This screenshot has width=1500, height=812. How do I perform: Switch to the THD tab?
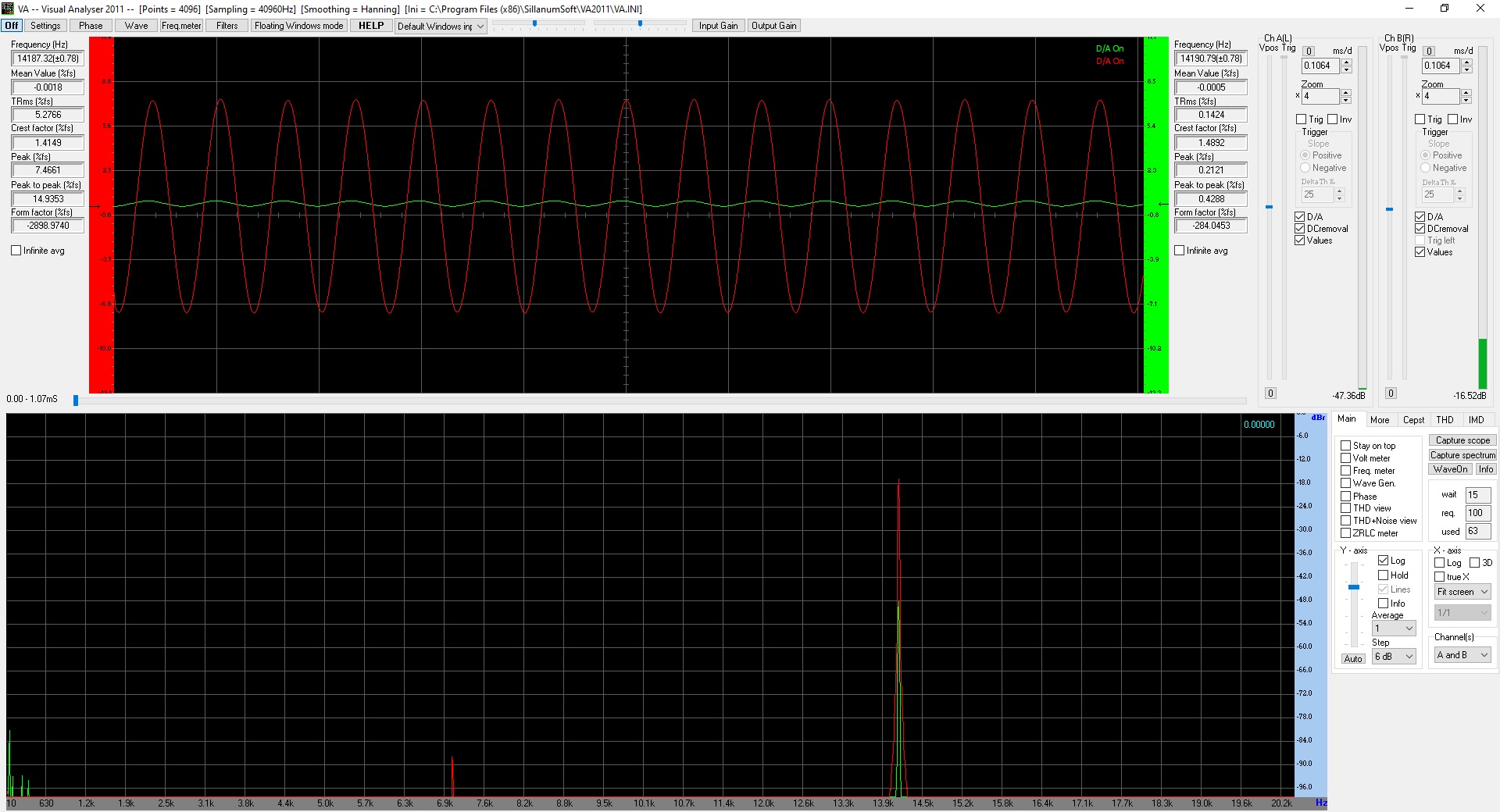1445,420
